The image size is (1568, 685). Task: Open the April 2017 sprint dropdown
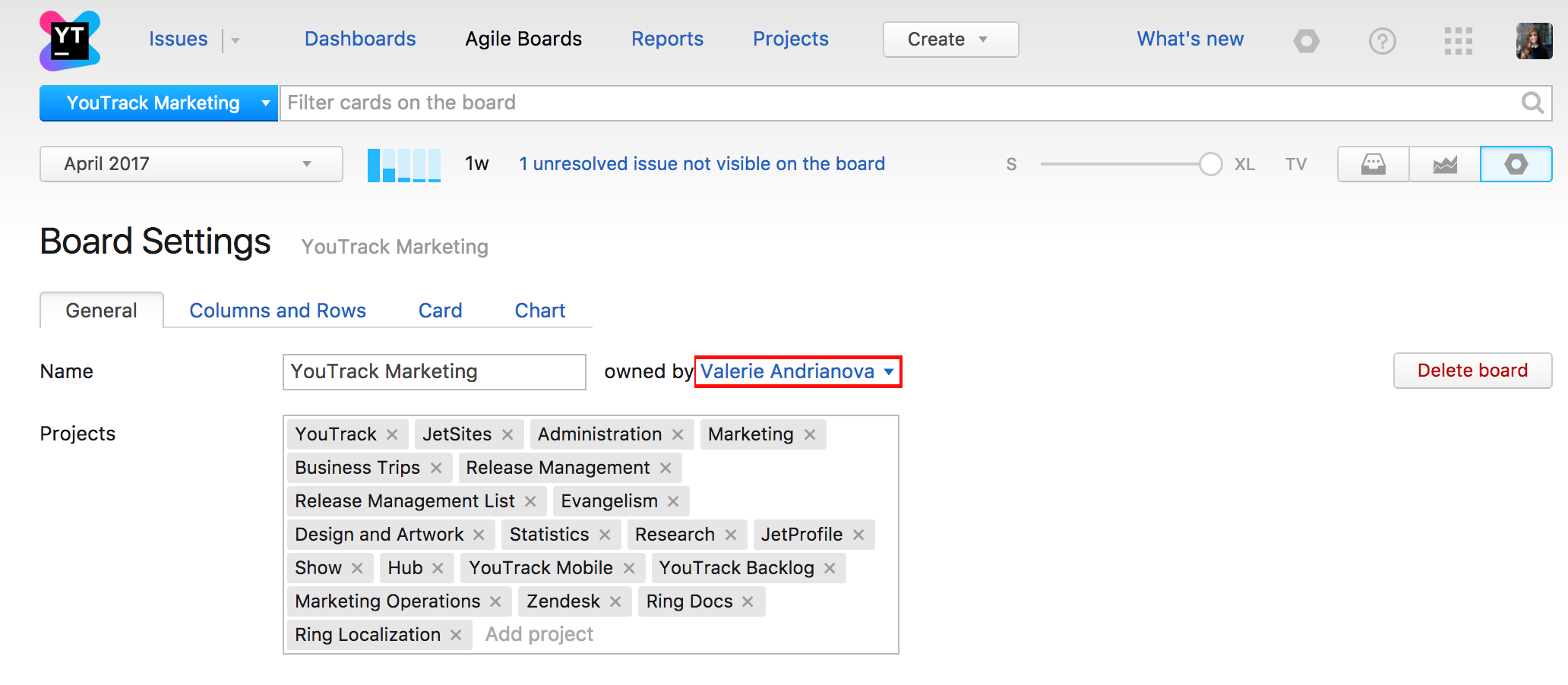(191, 164)
